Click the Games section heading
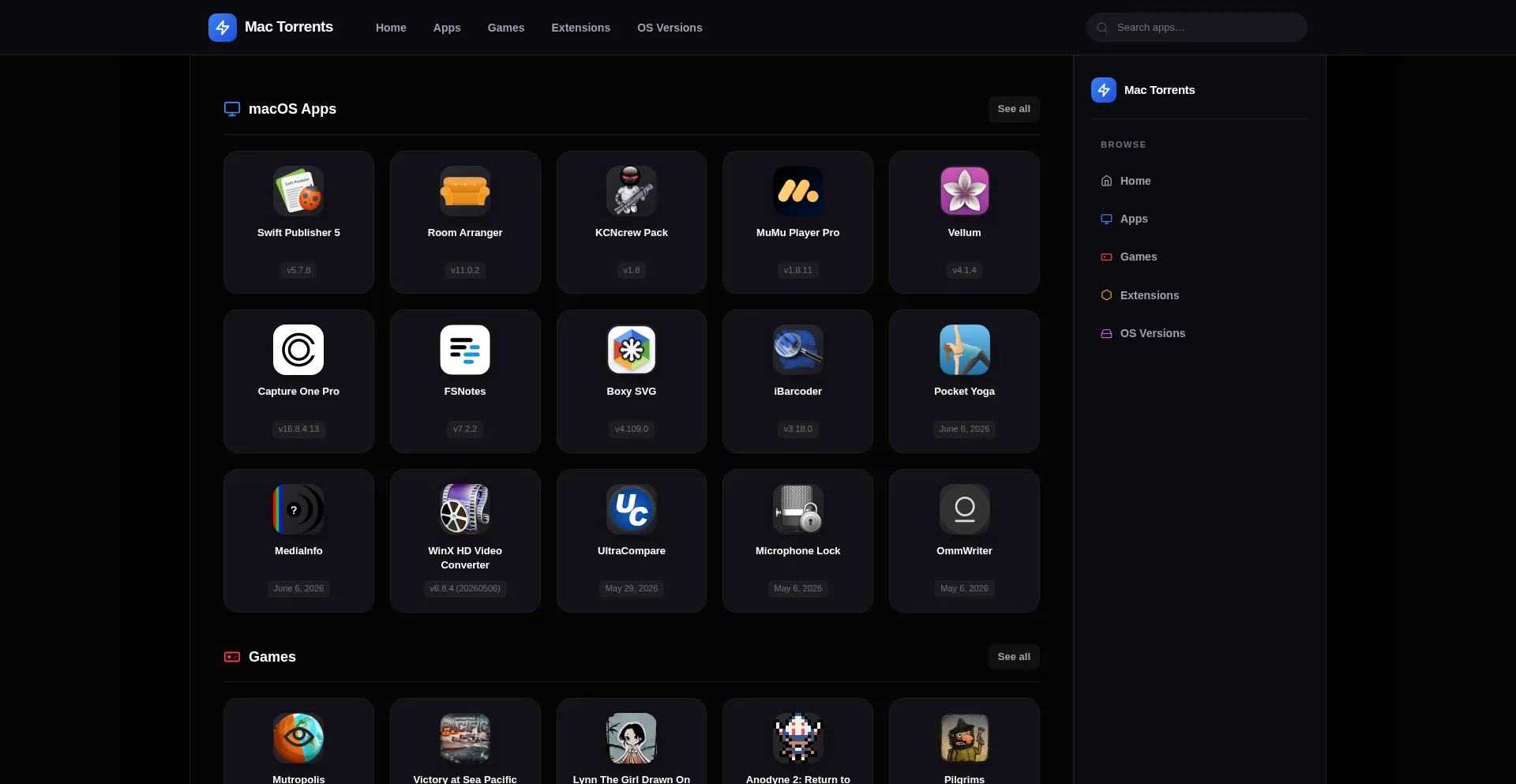 click(x=272, y=657)
